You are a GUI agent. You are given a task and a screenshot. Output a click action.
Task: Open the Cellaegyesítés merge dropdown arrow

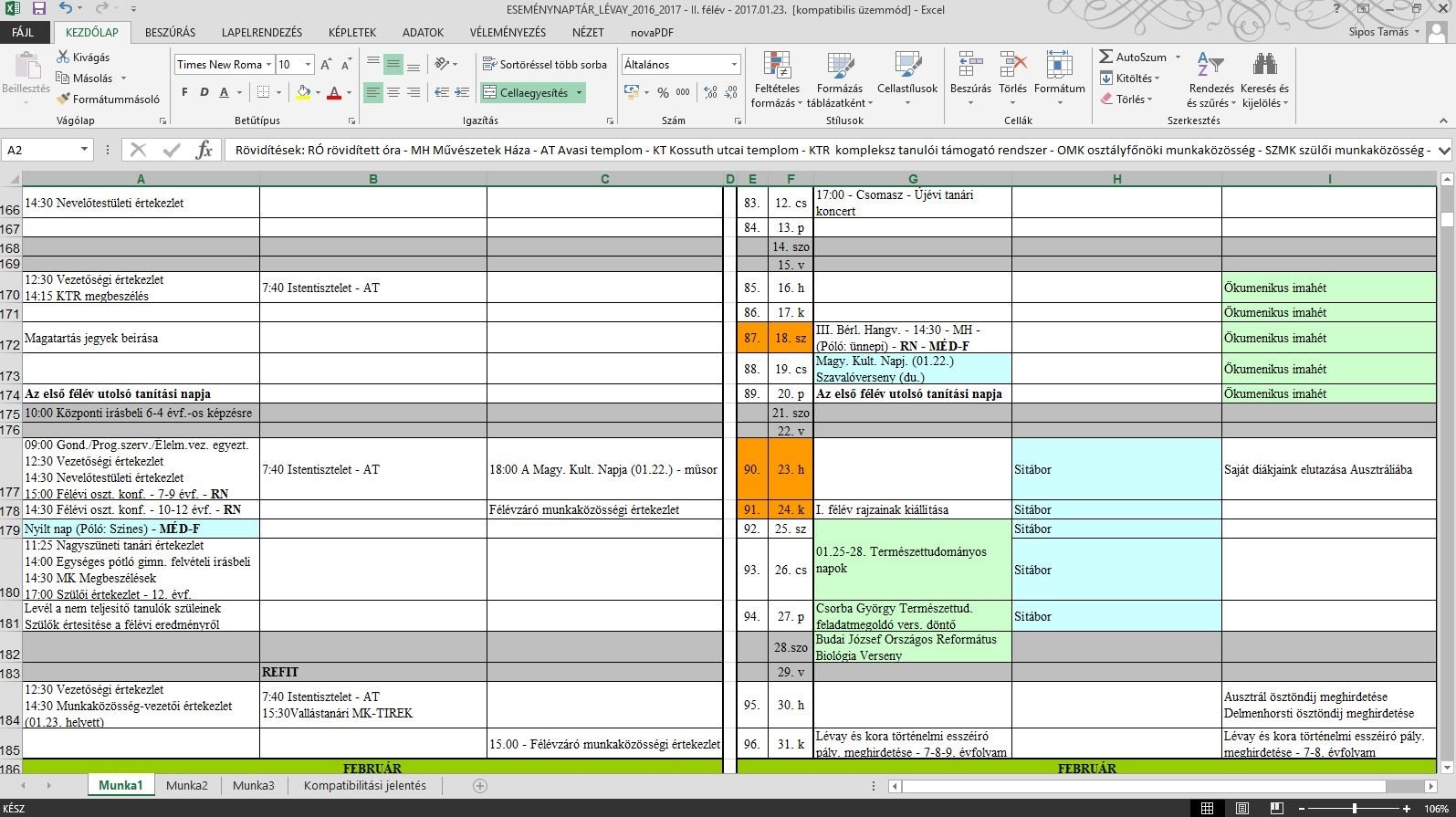[580, 93]
